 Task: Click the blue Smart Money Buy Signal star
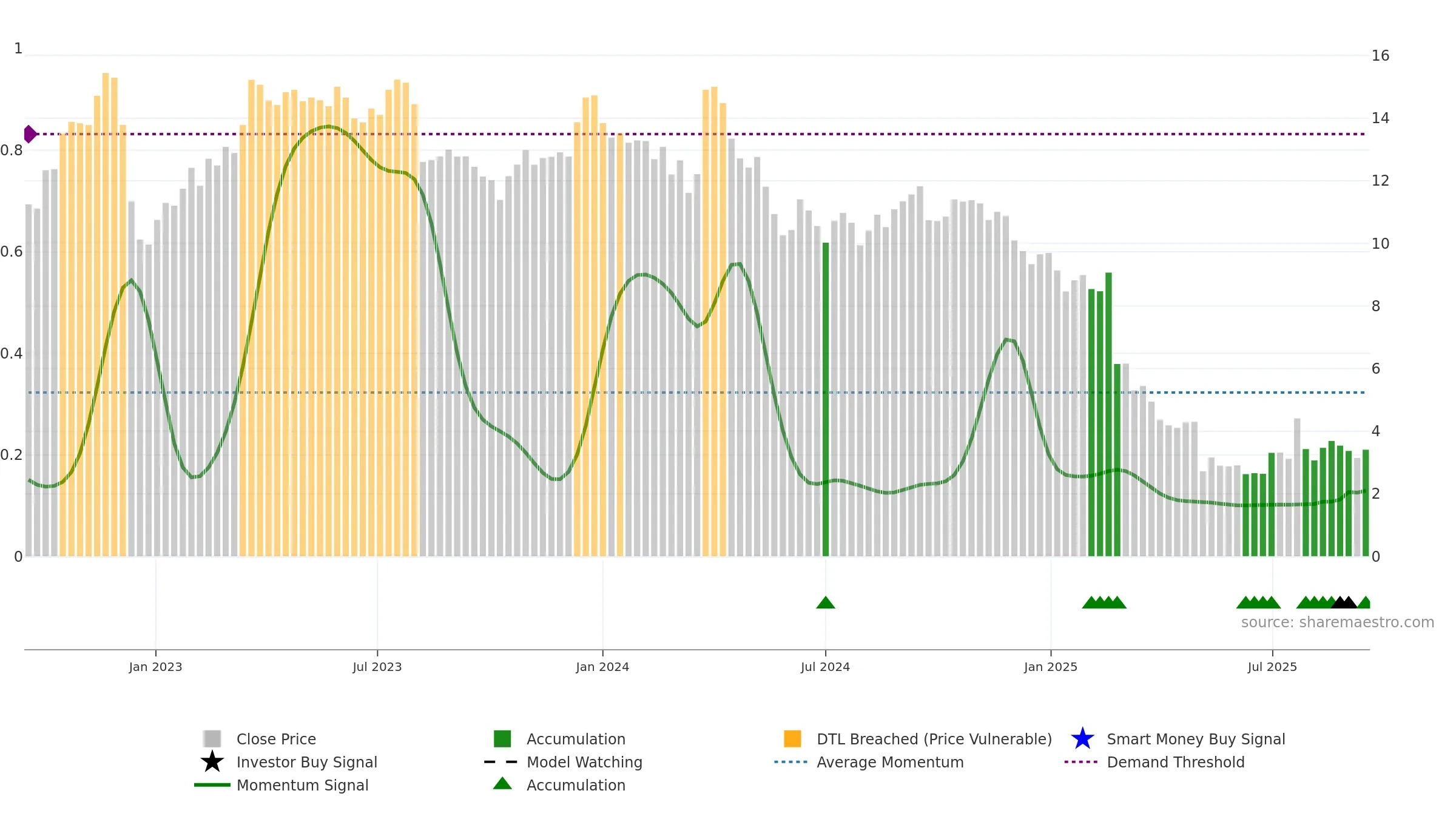click(1082, 738)
